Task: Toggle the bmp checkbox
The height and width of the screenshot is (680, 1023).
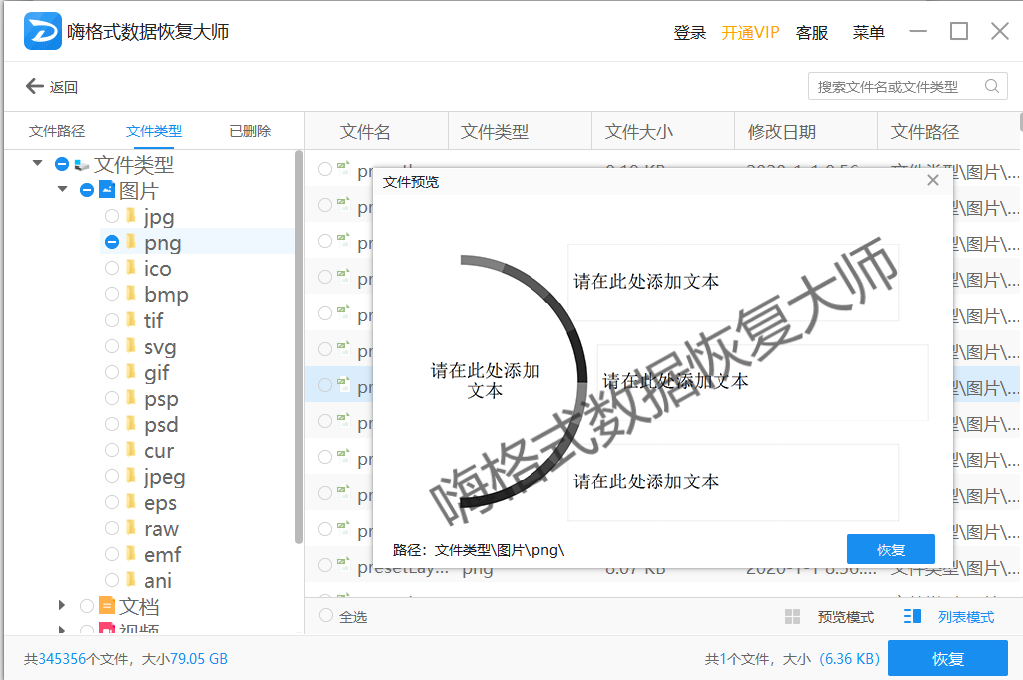Action: [x=112, y=294]
